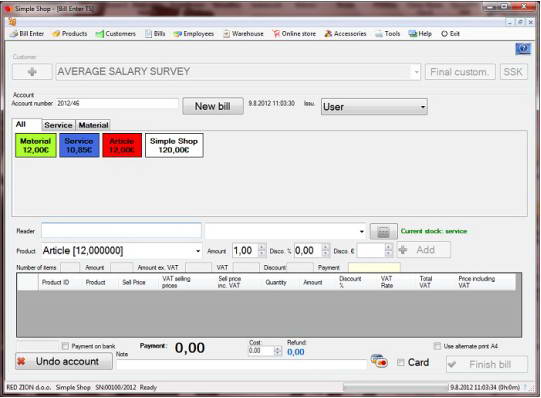Click the New bill button
Screen dimensions: 541x398
213,106
